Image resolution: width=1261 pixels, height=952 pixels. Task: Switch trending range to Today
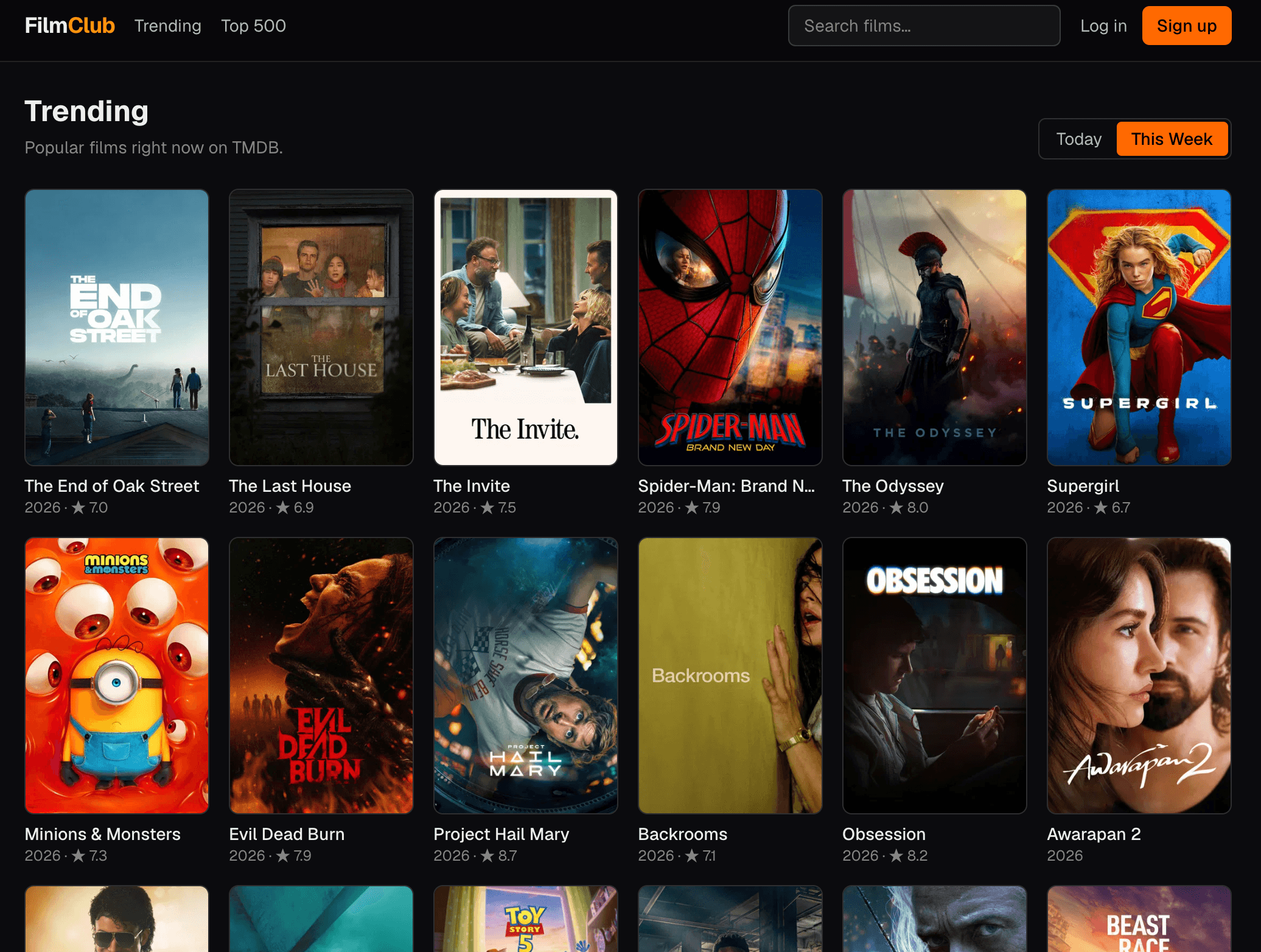pyautogui.click(x=1078, y=139)
